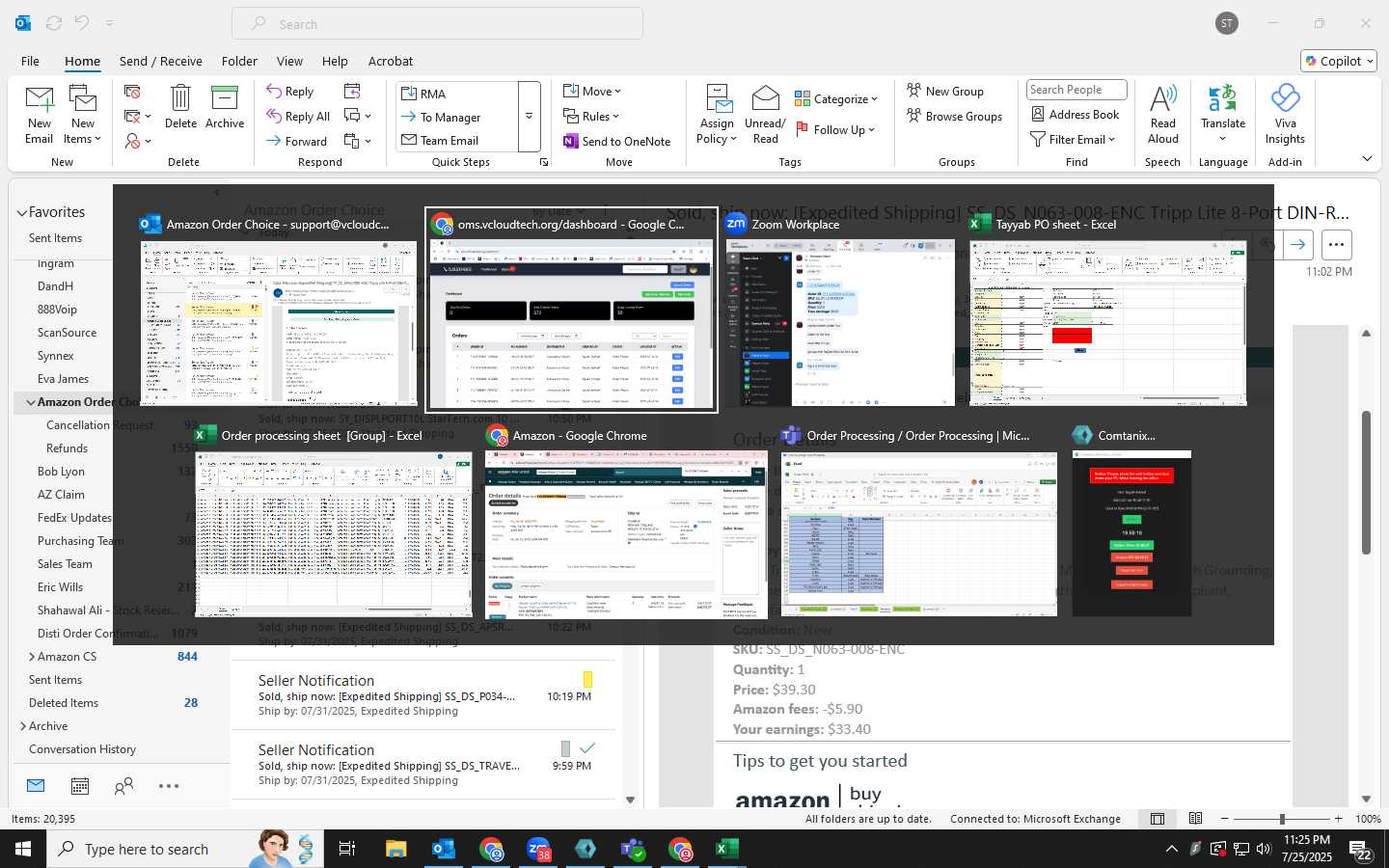Click Forward in the Respond group

point(297,141)
